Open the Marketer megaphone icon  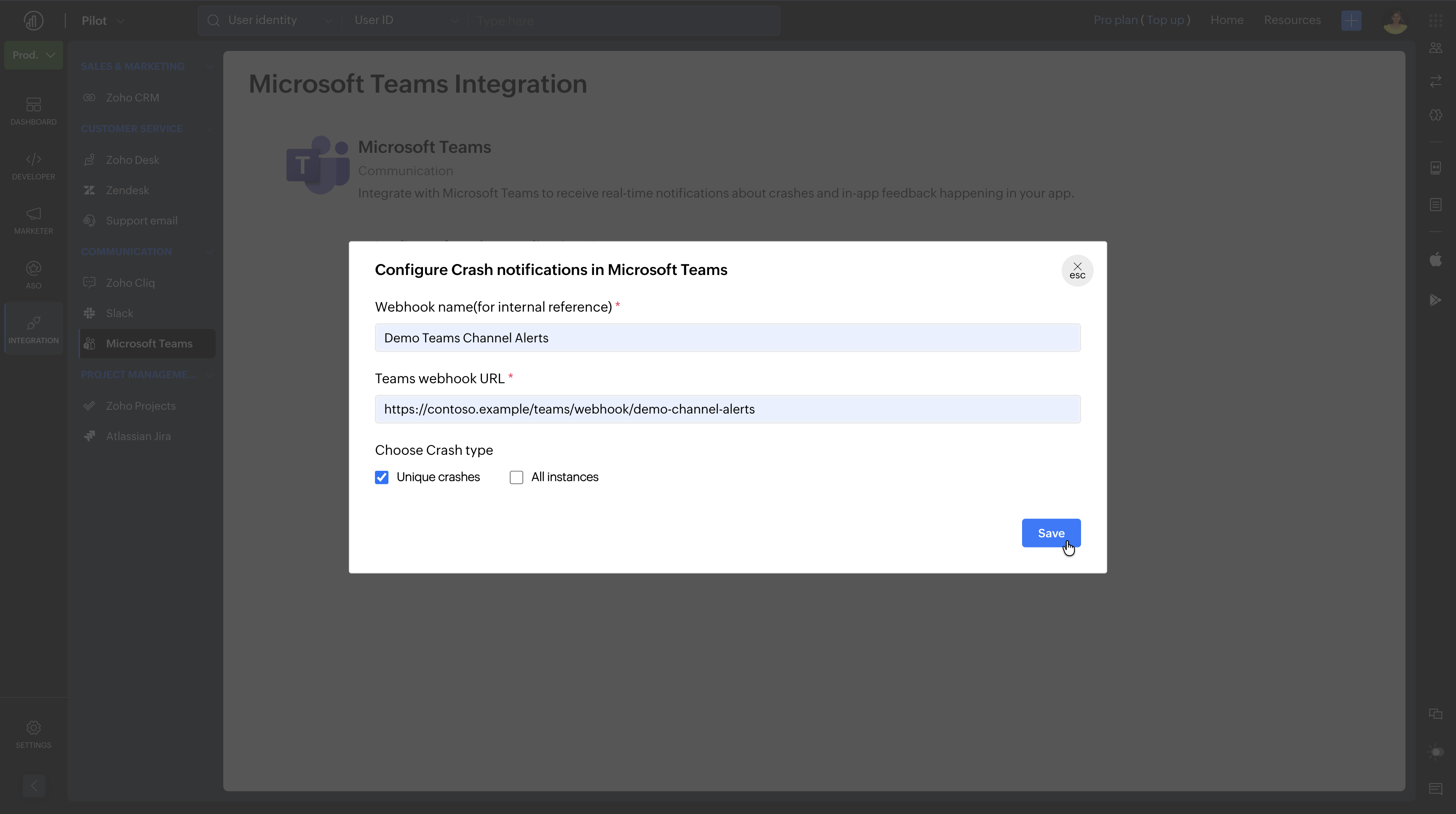(33, 220)
